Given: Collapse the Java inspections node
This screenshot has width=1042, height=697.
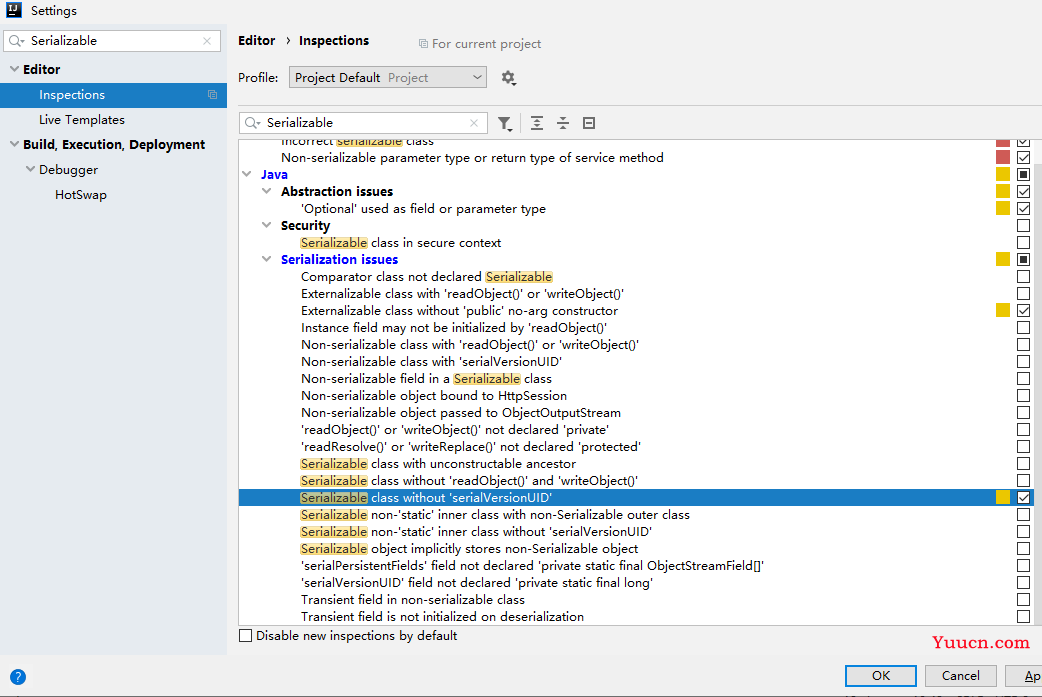Looking at the screenshot, I should [x=247, y=175].
